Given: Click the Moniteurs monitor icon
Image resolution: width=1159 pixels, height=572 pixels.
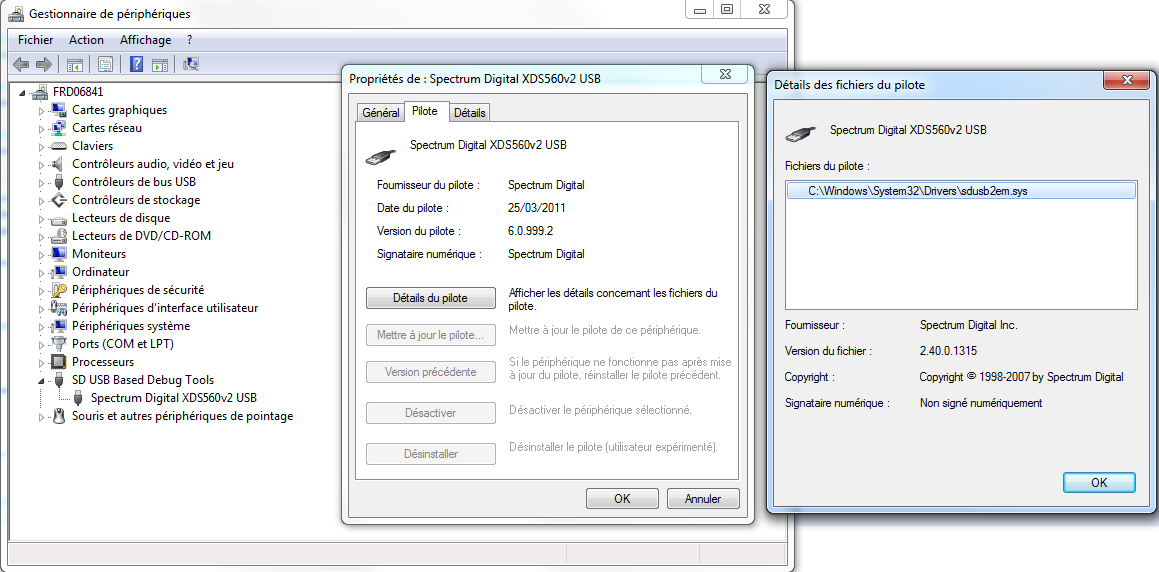Looking at the screenshot, I should point(59,254).
